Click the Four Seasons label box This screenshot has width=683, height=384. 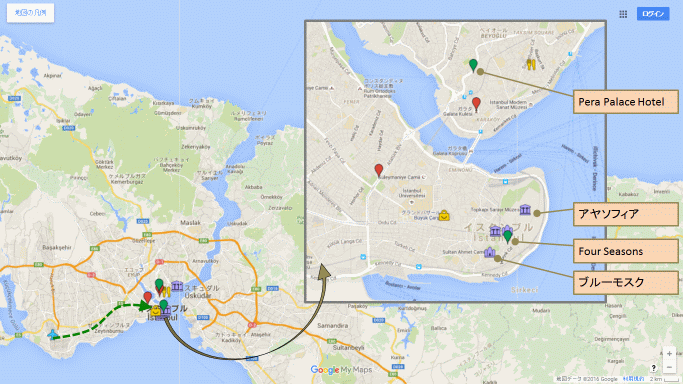(625, 251)
